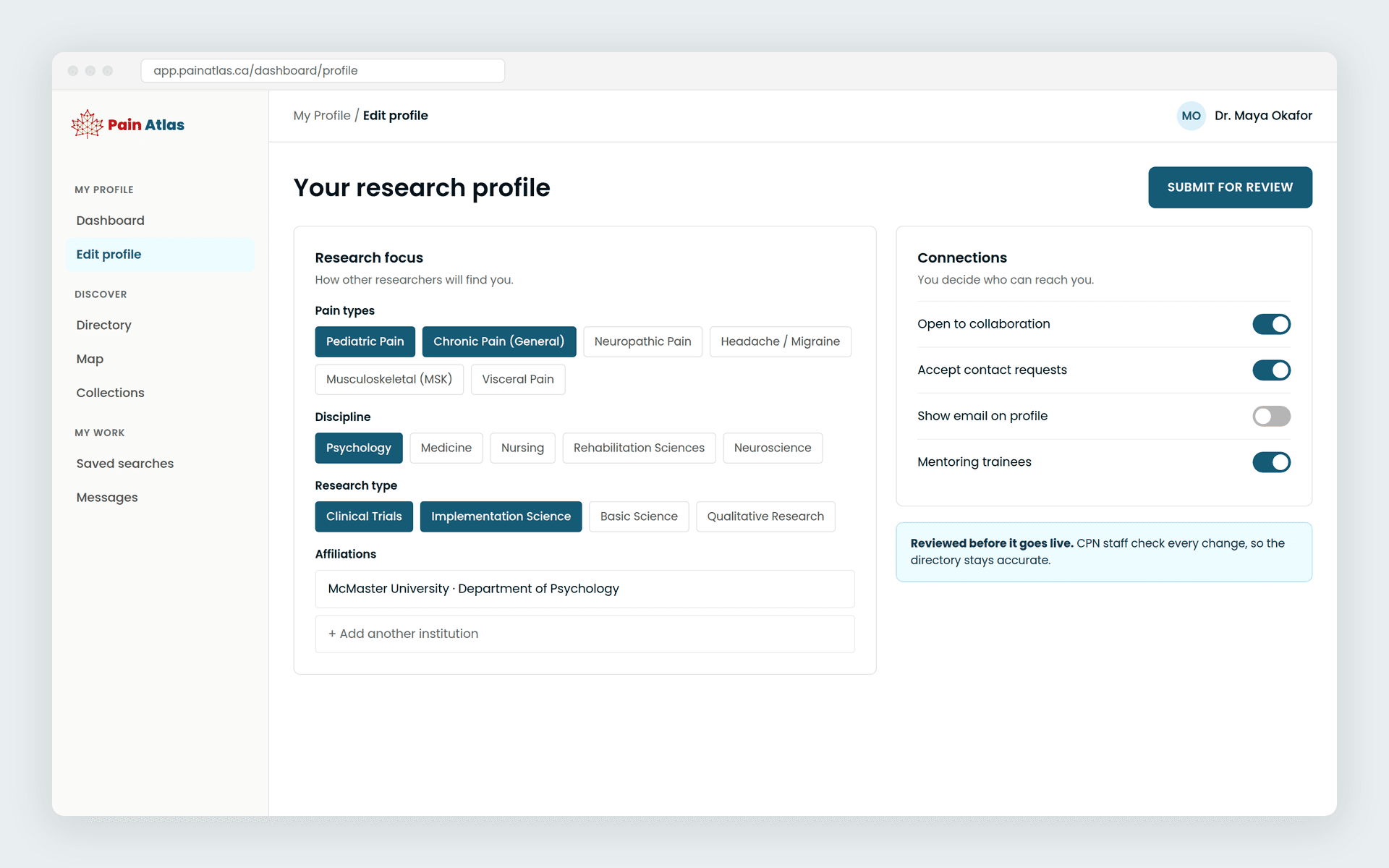Click the Edit profile breadcrumb text
The height and width of the screenshot is (868, 1389).
(395, 116)
